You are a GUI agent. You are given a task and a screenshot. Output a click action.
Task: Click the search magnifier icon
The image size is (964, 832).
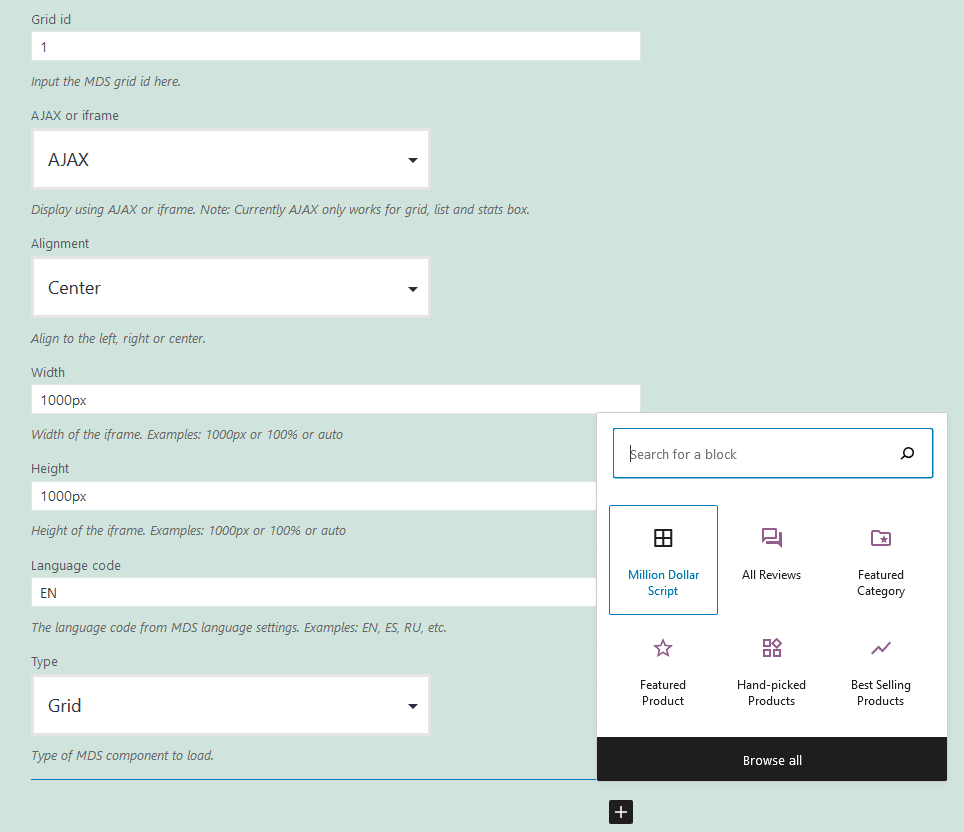point(907,454)
